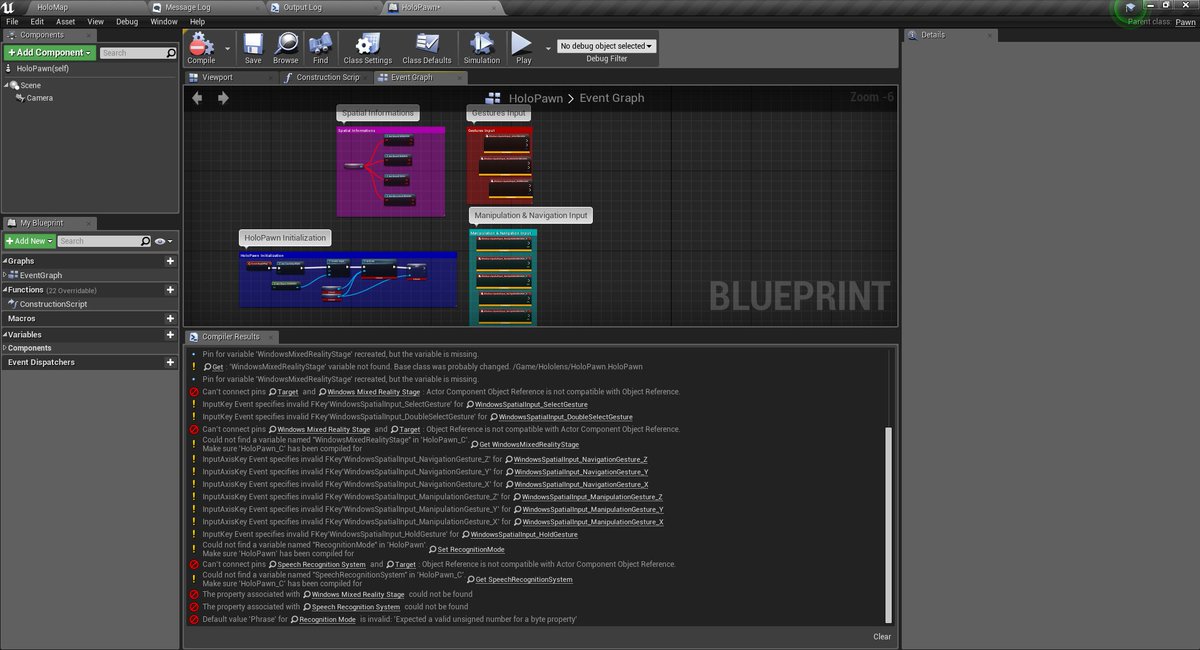Open the Window menu
This screenshot has height=650, width=1200.
[164, 21]
